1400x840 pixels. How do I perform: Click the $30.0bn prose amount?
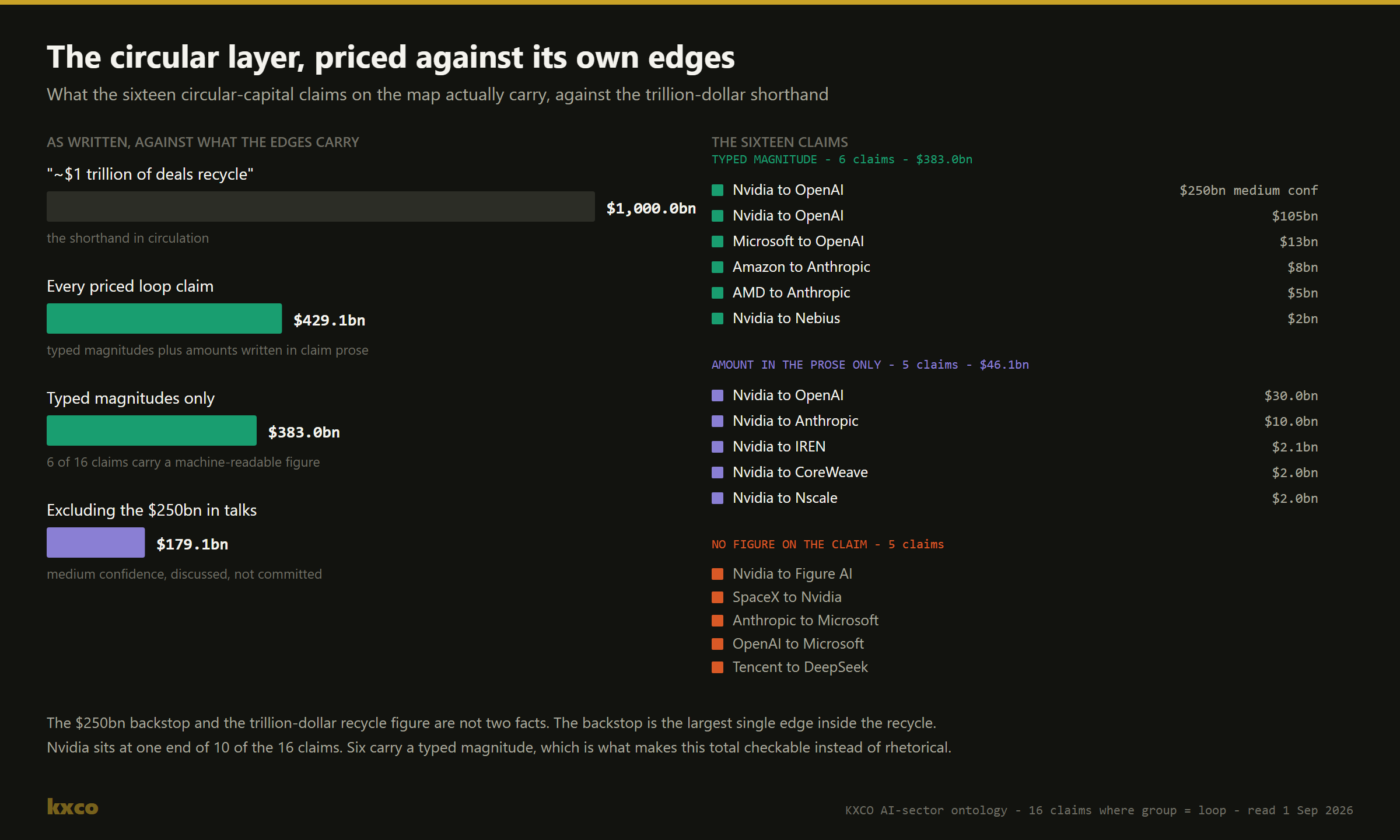[x=1291, y=396]
